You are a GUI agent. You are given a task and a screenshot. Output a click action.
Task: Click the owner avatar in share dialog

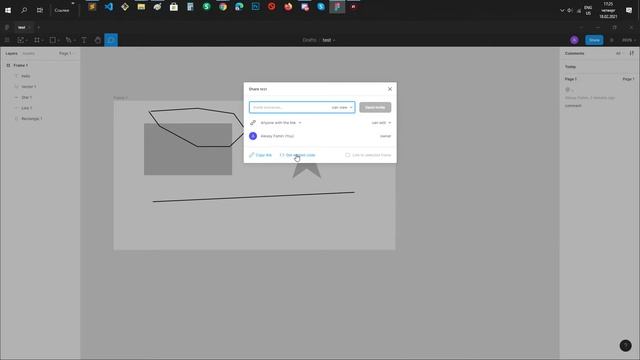(253, 136)
